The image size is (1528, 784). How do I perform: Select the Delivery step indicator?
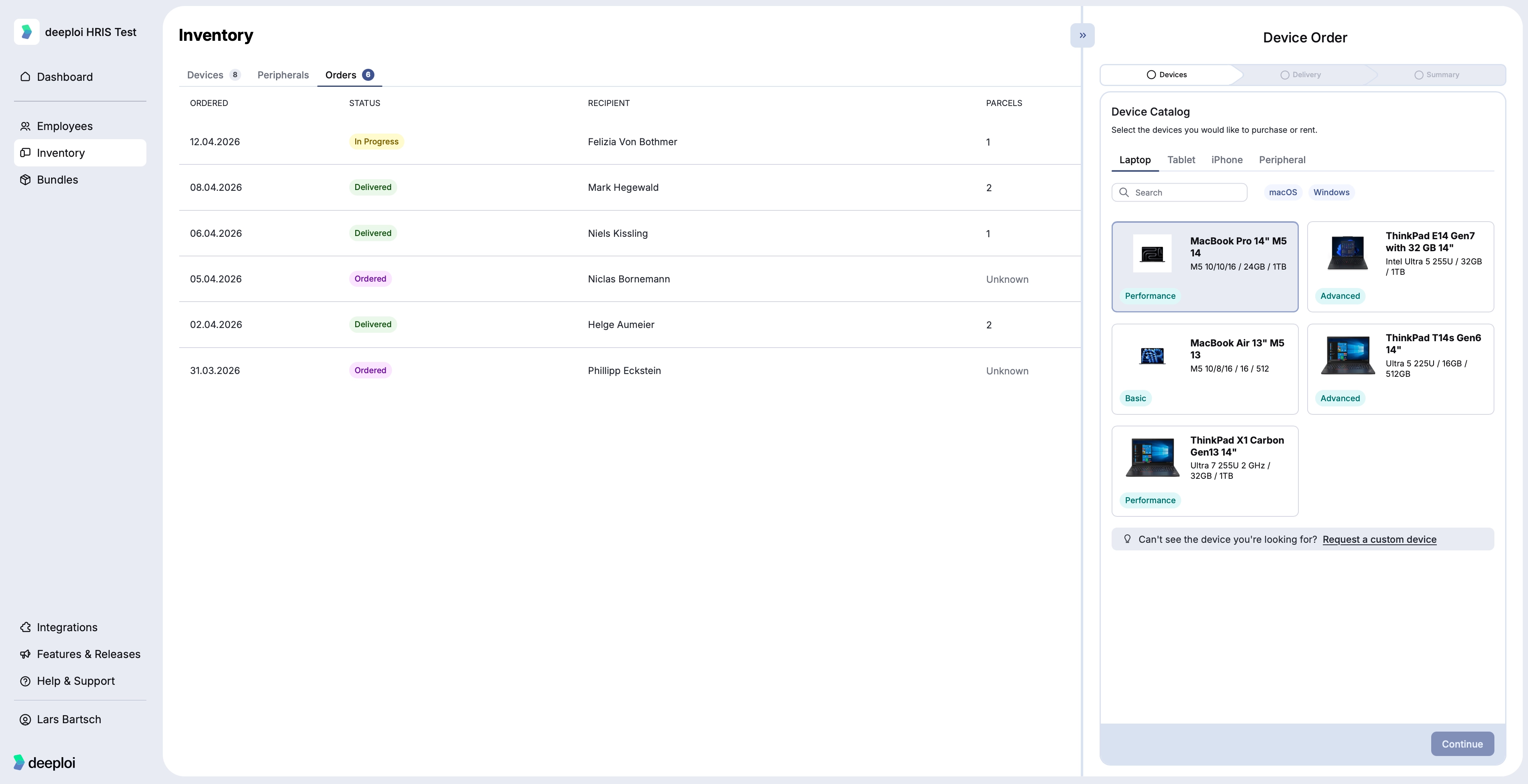(x=1300, y=75)
